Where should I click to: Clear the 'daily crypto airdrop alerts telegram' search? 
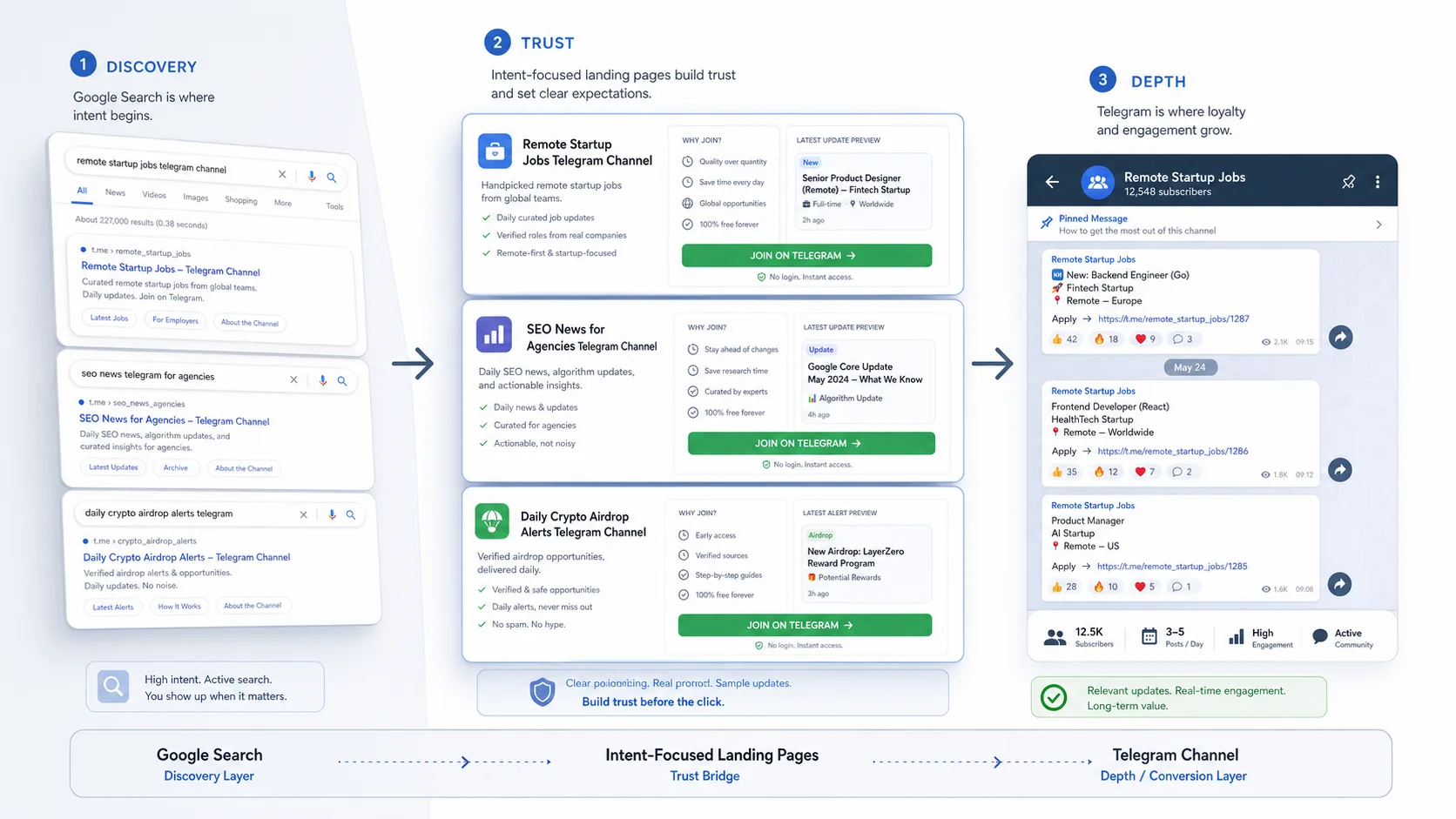(303, 514)
